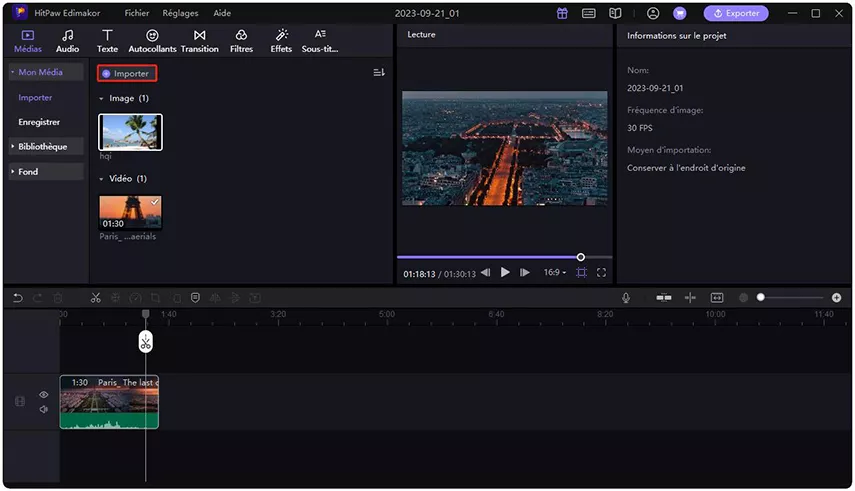Open the 16:9 aspect ratio dropdown

click(x=555, y=272)
